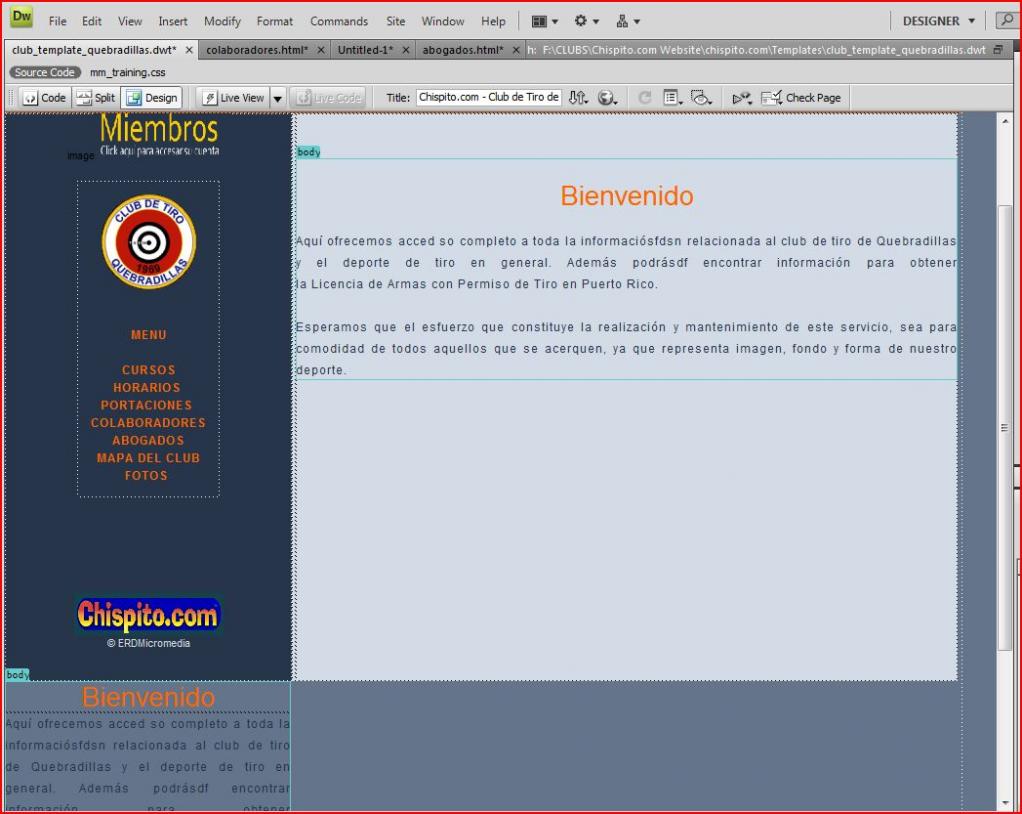
Task: Click the Check Page button
Action: [x=801, y=98]
